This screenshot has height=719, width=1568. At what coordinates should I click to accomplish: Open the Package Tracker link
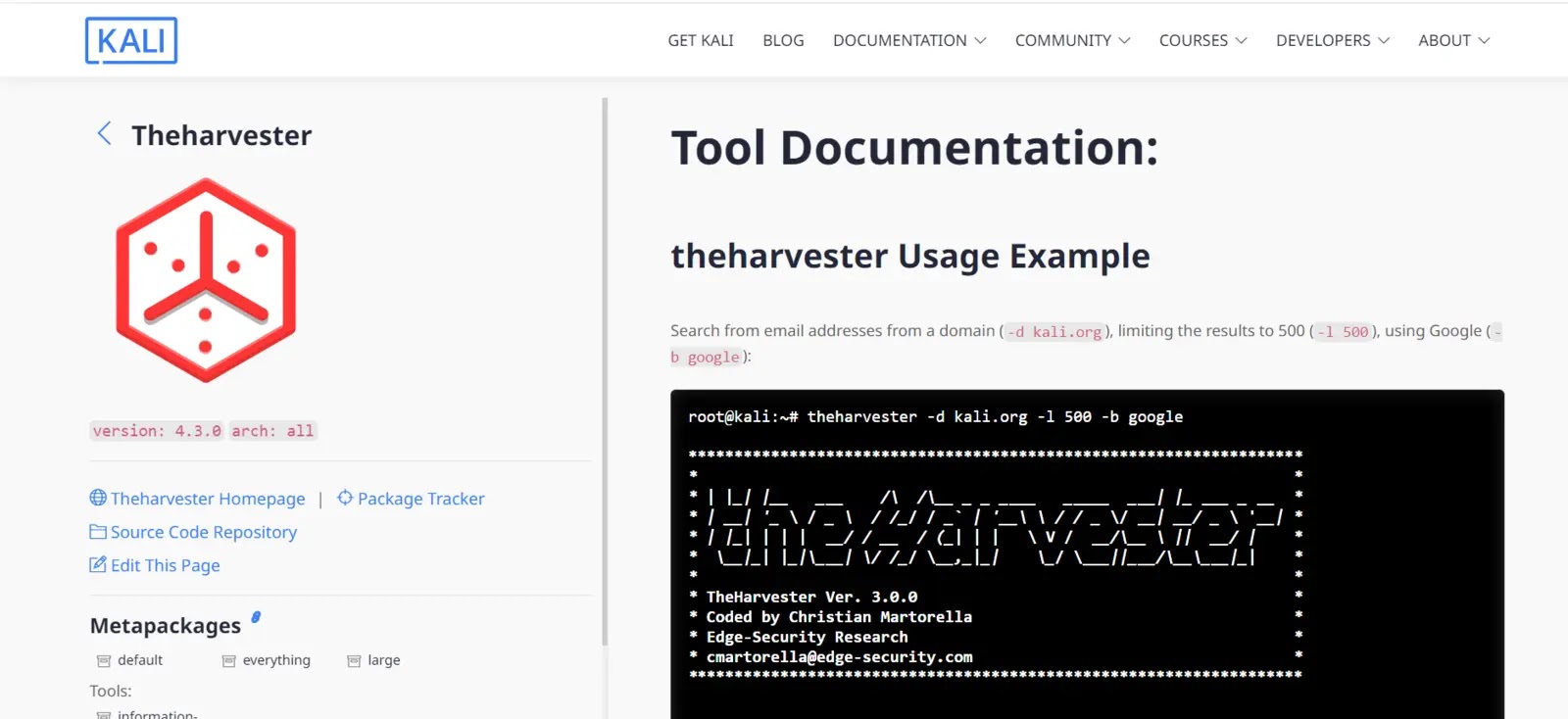(421, 499)
